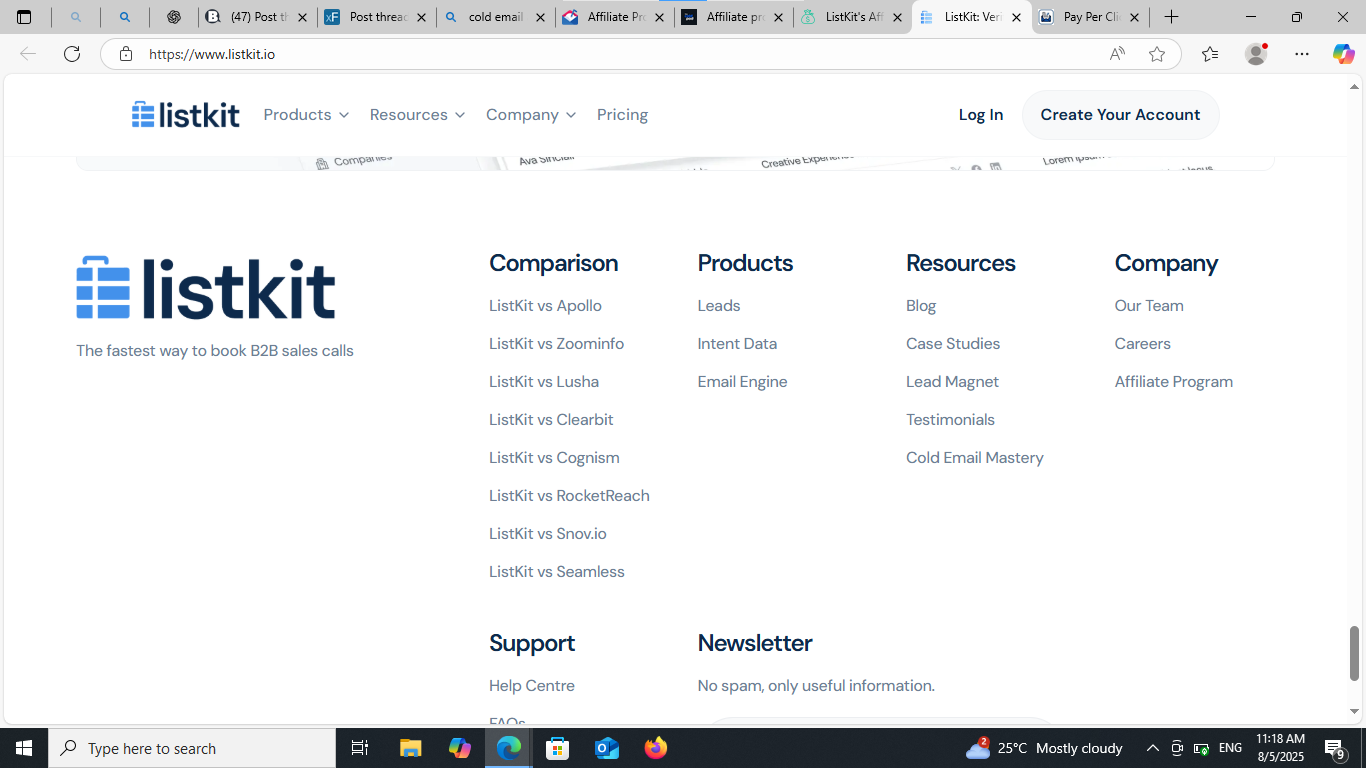
Task: Click the Windows taskbar search box
Action: pyautogui.click(x=192, y=748)
